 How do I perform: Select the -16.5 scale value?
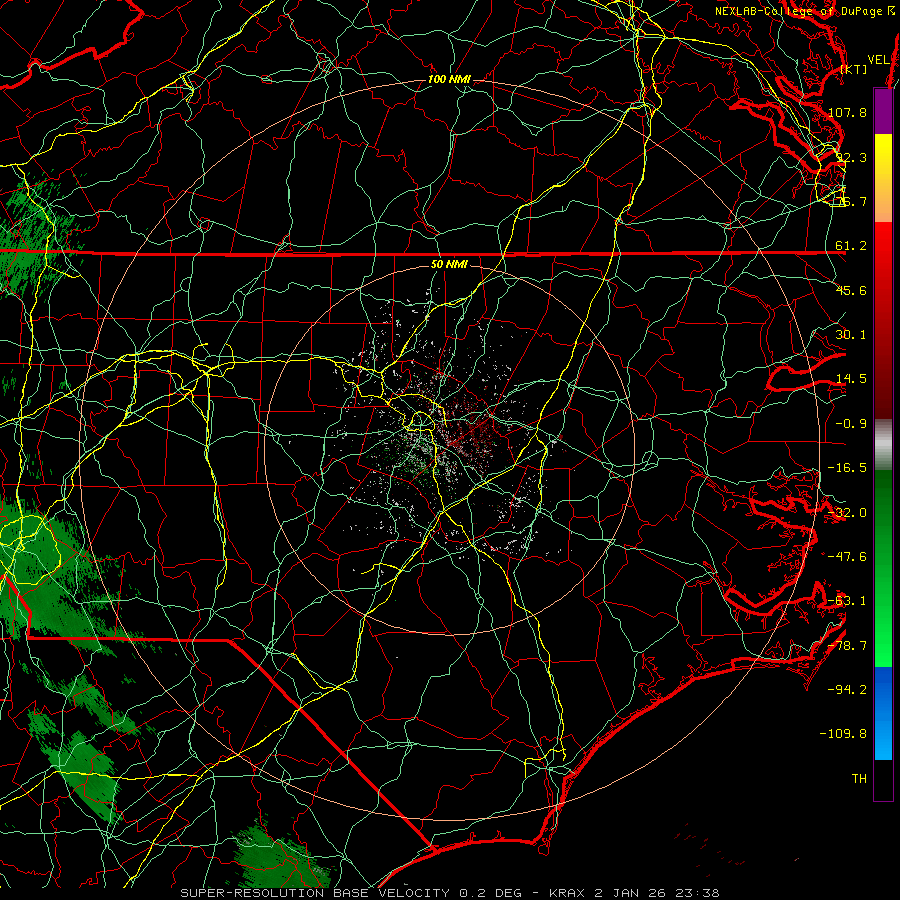click(x=847, y=468)
